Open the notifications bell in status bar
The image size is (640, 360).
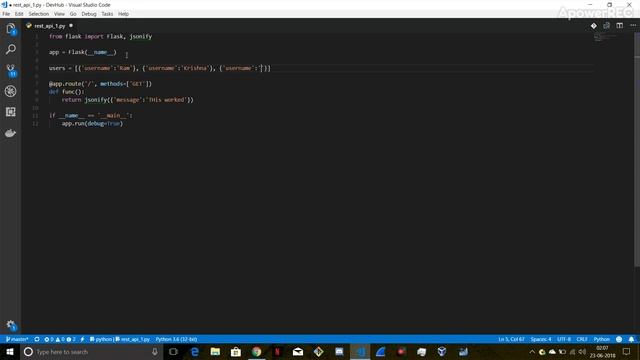point(631,339)
